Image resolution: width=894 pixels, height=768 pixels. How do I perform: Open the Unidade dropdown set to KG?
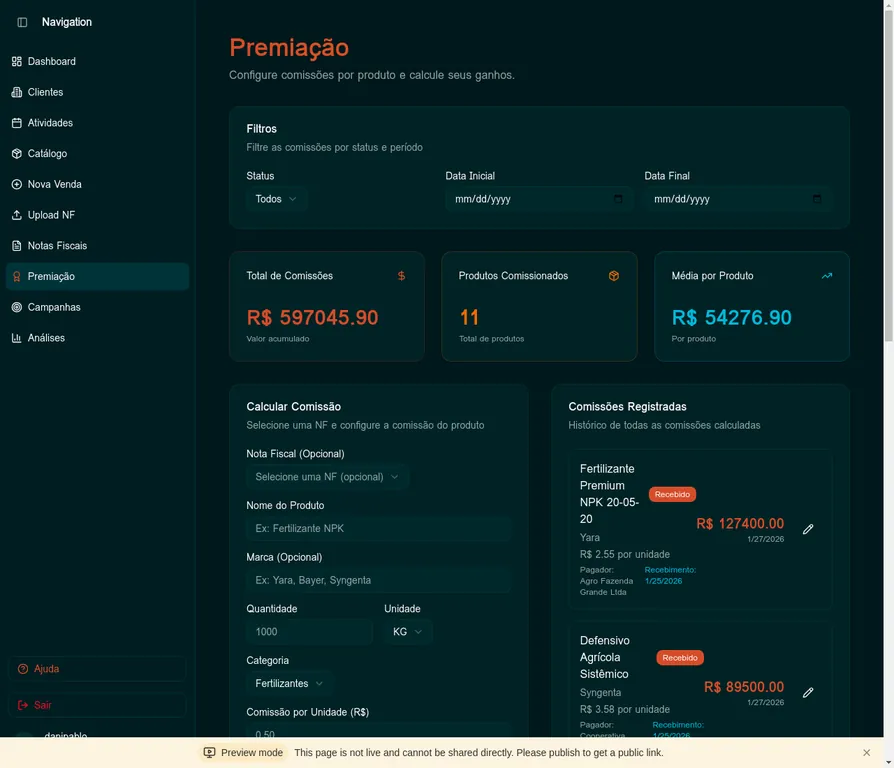tap(407, 631)
